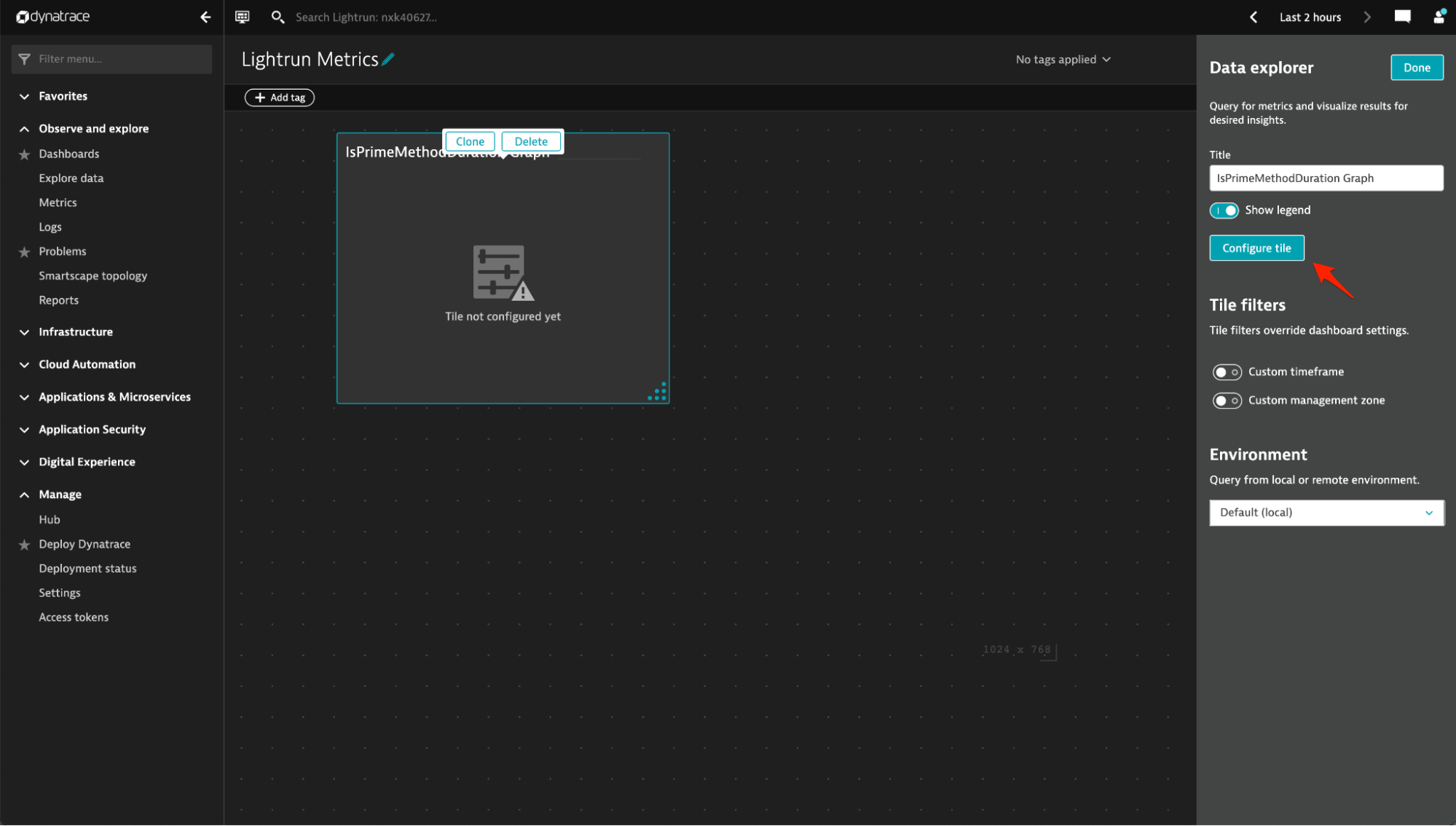Open the Default (local) environment dropdown

pyautogui.click(x=1326, y=513)
